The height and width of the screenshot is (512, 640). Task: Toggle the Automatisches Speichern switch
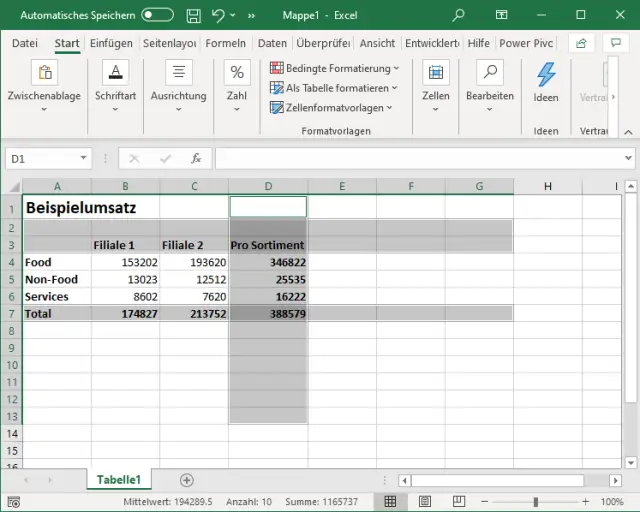pyautogui.click(x=157, y=15)
